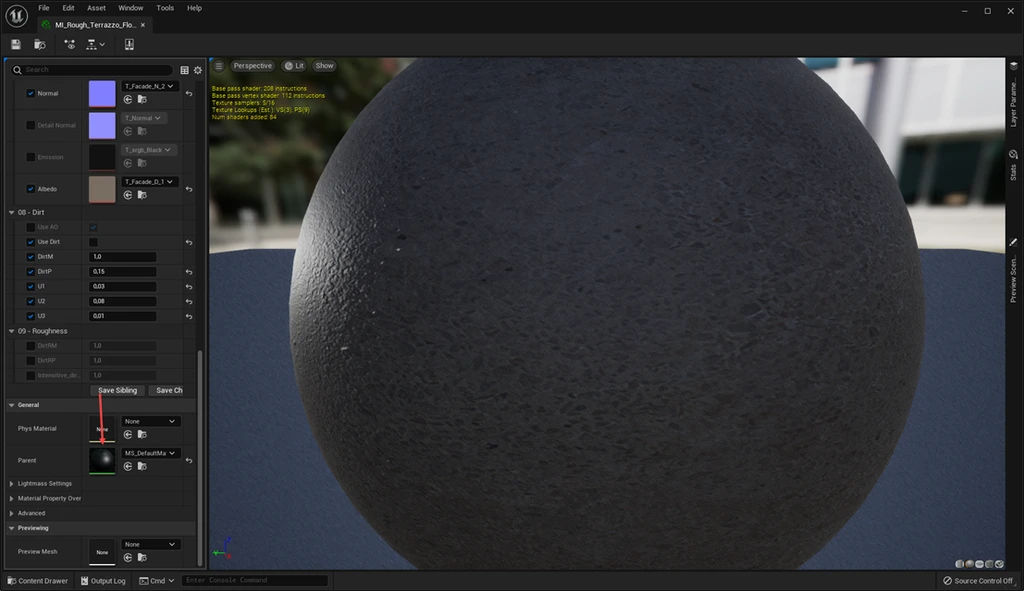Expand Lightmass Settings section

tap(12, 484)
